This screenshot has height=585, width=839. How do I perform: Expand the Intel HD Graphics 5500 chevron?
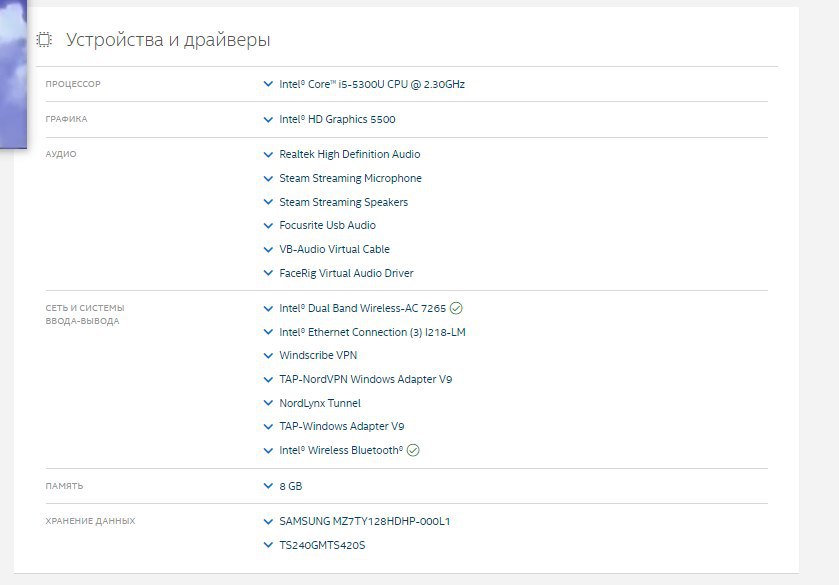(268, 119)
